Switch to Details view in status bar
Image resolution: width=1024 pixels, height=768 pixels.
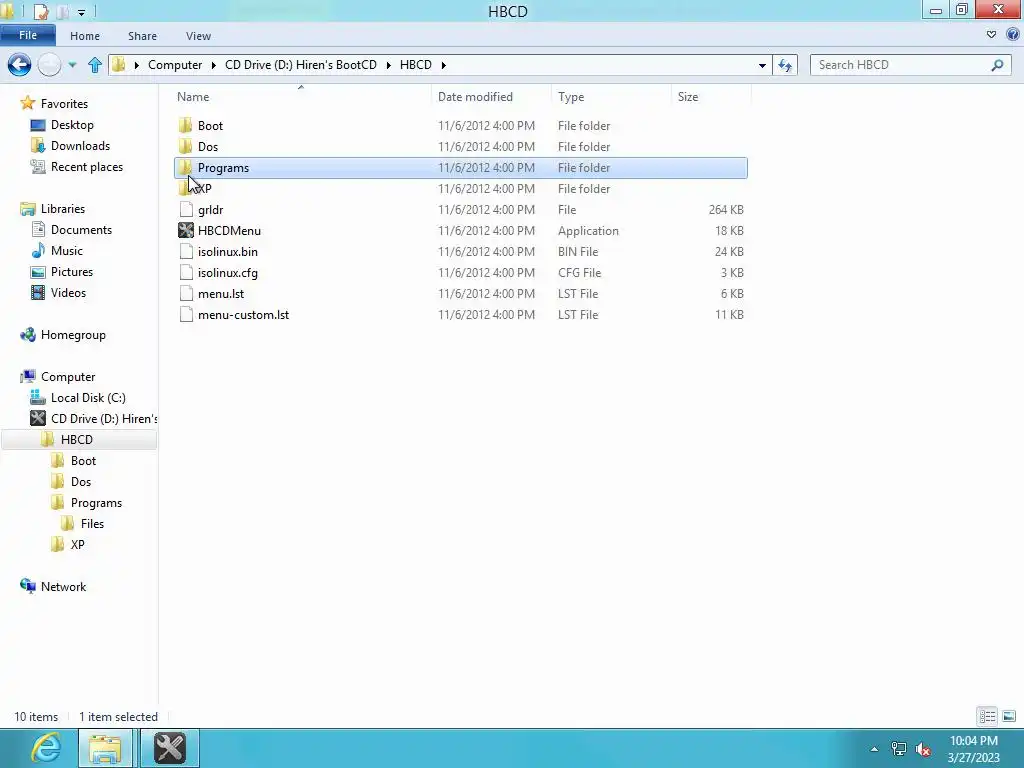(987, 716)
